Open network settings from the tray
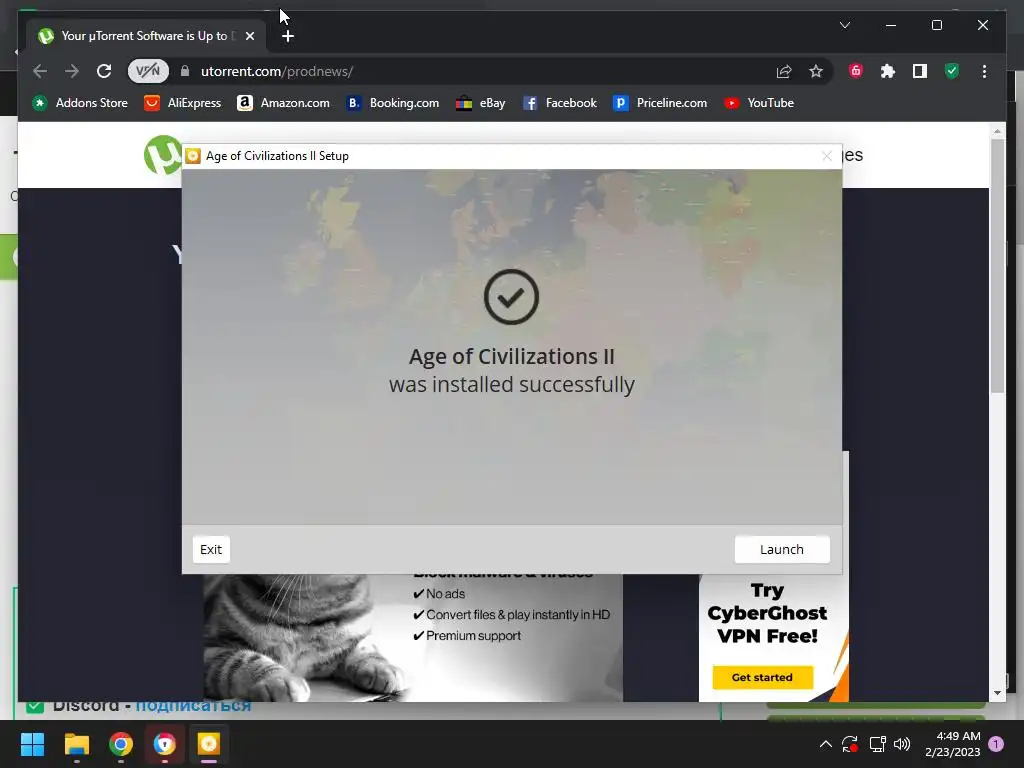1024x768 pixels. tap(877, 744)
